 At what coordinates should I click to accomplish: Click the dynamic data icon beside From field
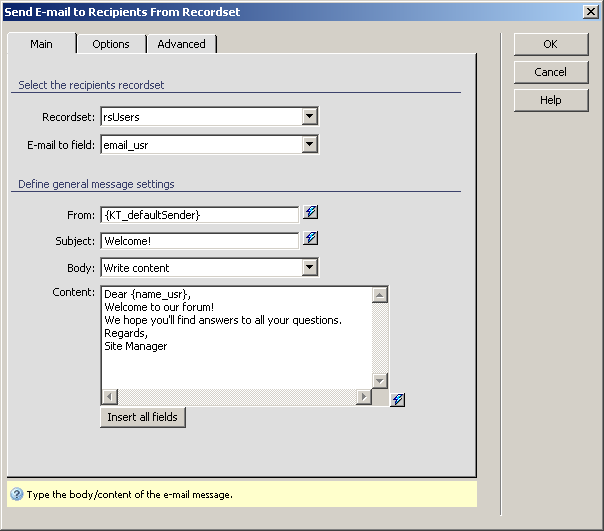click(x=311, y=213)
